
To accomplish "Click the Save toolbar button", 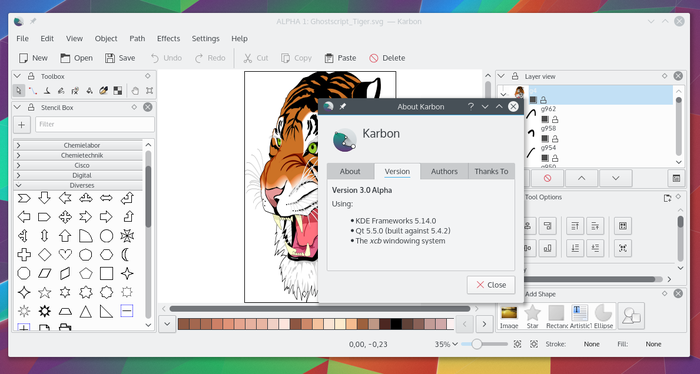I will (120, 58).
